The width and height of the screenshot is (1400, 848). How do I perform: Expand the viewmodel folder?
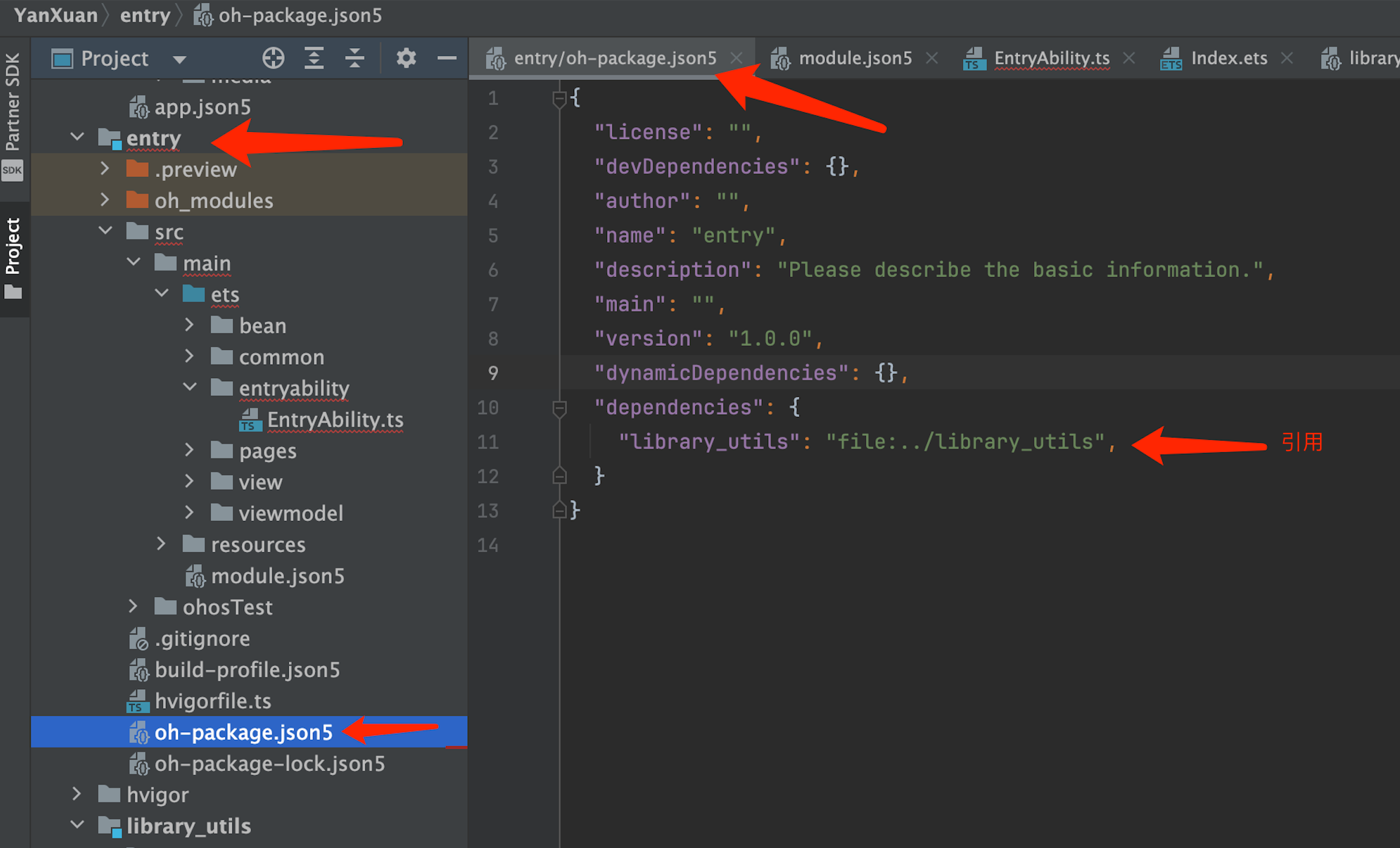tap(189, 513)
